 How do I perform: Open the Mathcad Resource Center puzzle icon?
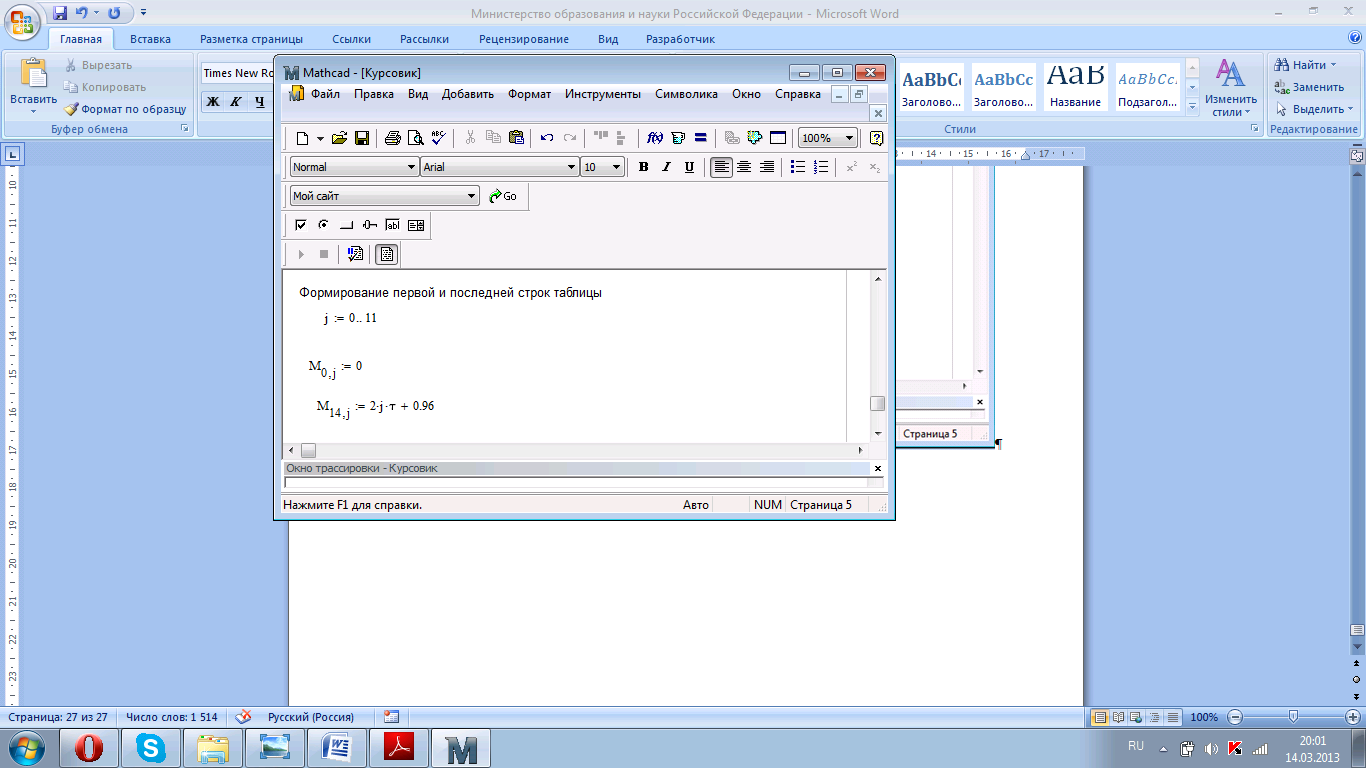click(755, 138)
